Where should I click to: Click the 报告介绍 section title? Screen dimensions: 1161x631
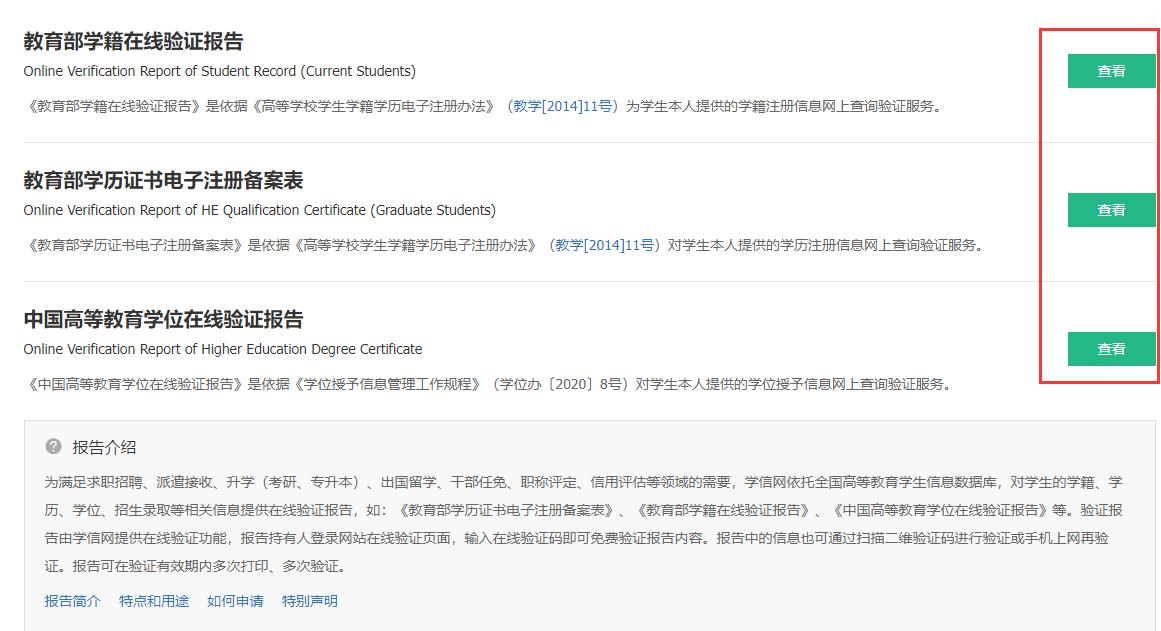(104, 447)
